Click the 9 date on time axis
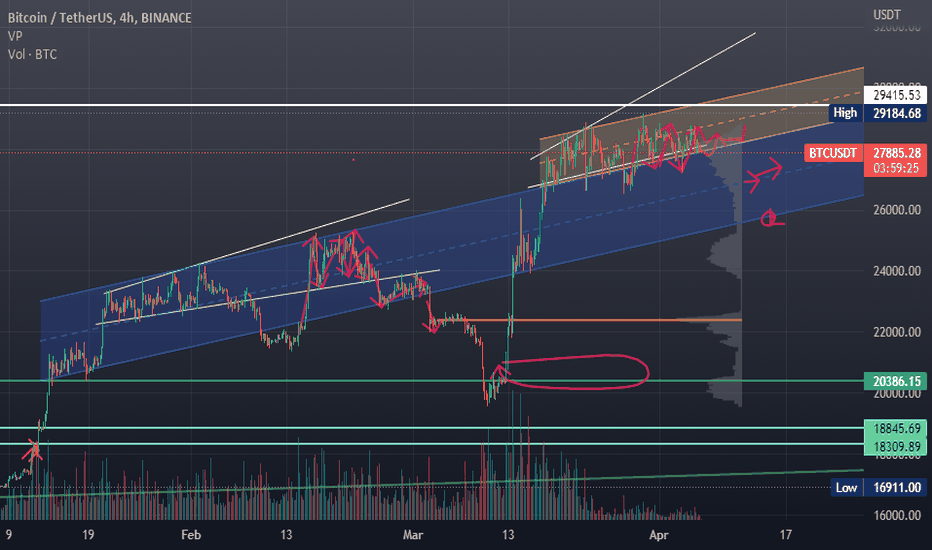 coord(9,535)
